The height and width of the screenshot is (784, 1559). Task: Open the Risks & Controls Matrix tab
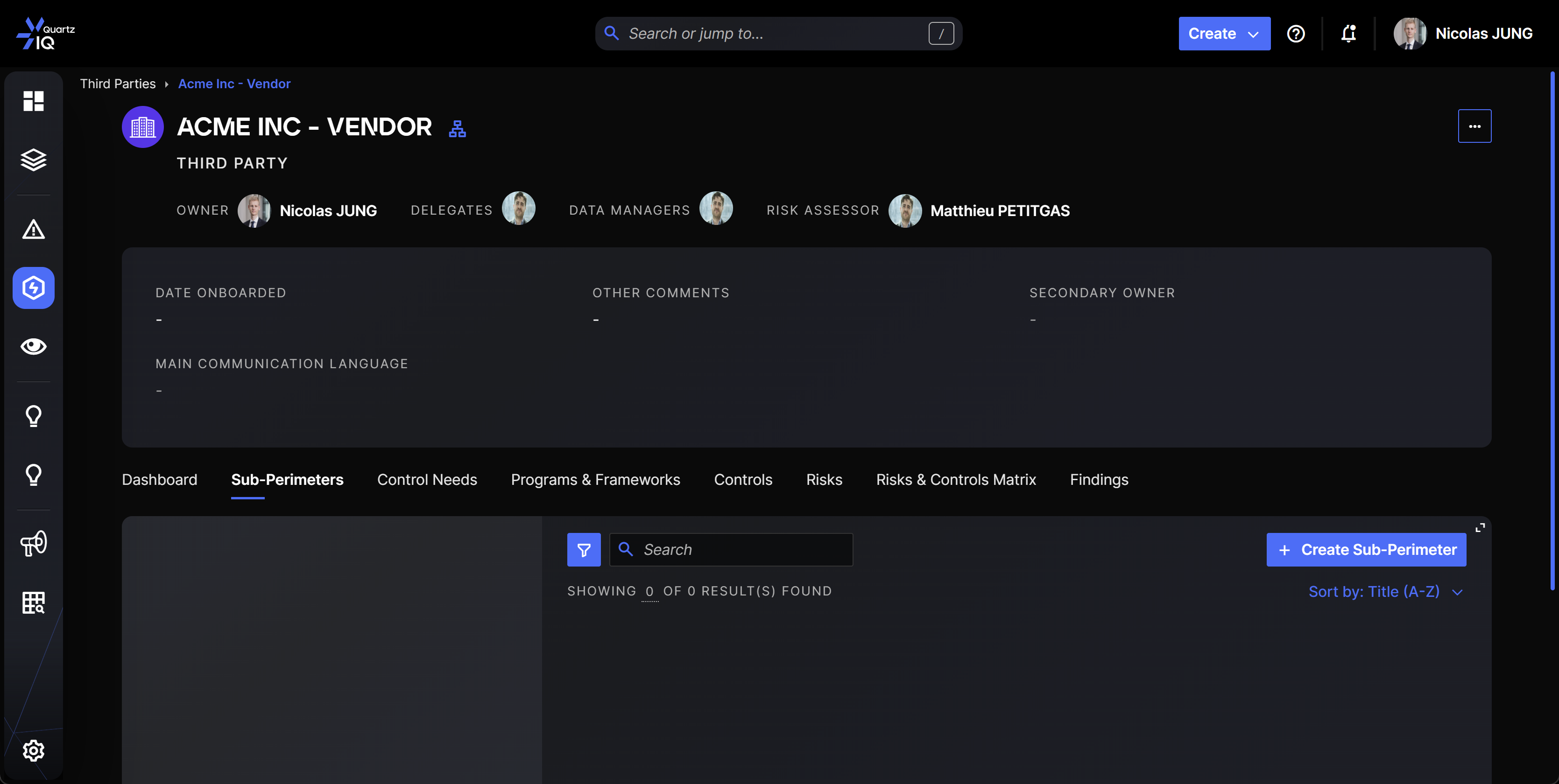956,479
